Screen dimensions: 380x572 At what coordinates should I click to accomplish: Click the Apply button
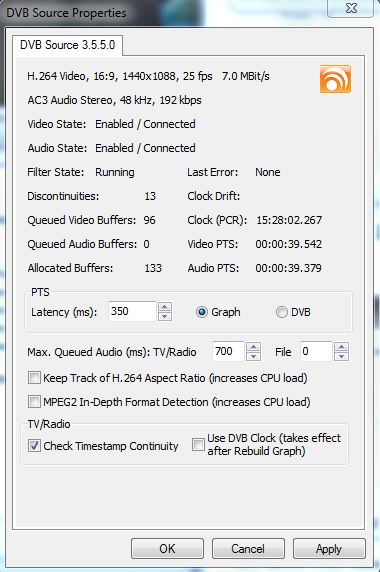pos(329,548)
